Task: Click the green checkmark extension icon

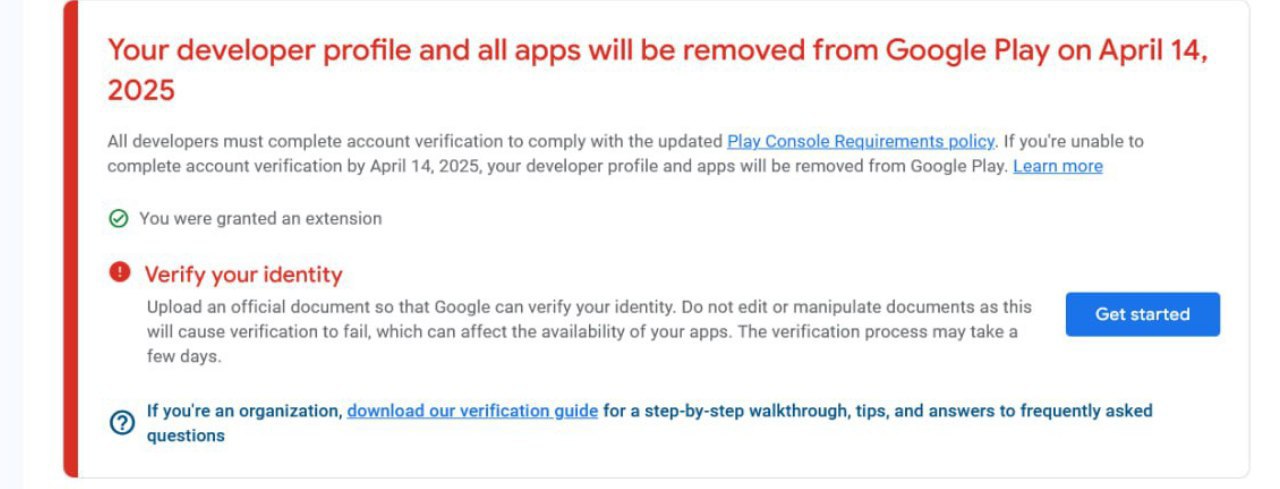Action: pyautogui.click(x=118, y=218)
